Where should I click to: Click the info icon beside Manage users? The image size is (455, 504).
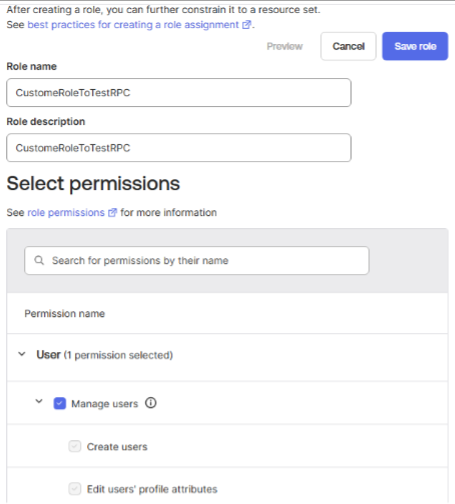click(x=151, y=403)
